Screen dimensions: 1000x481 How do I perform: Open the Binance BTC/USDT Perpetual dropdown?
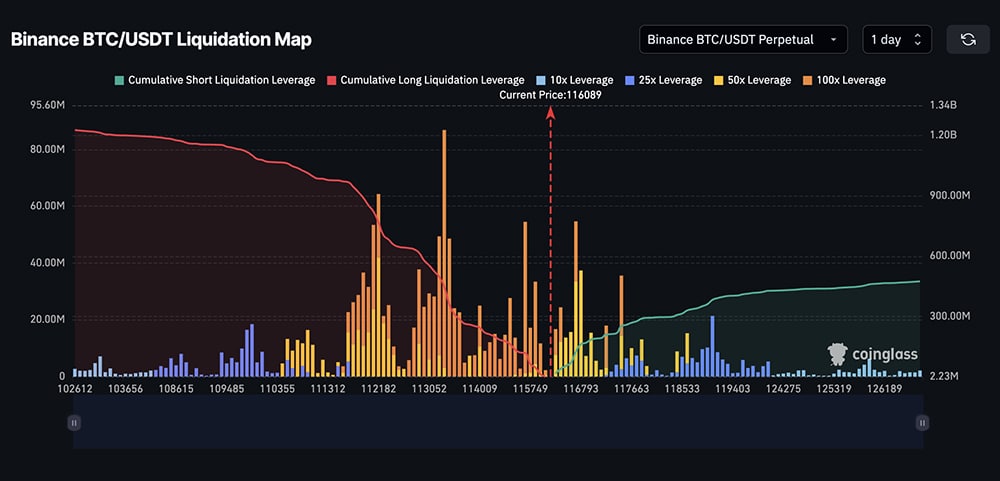tap(743, 39)
